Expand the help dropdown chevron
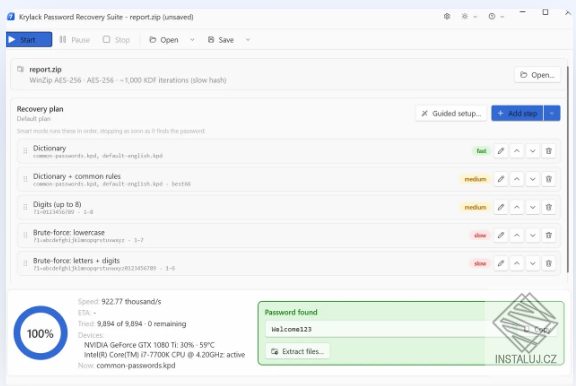This screenshot has height=386, width=576. [502, 17]
